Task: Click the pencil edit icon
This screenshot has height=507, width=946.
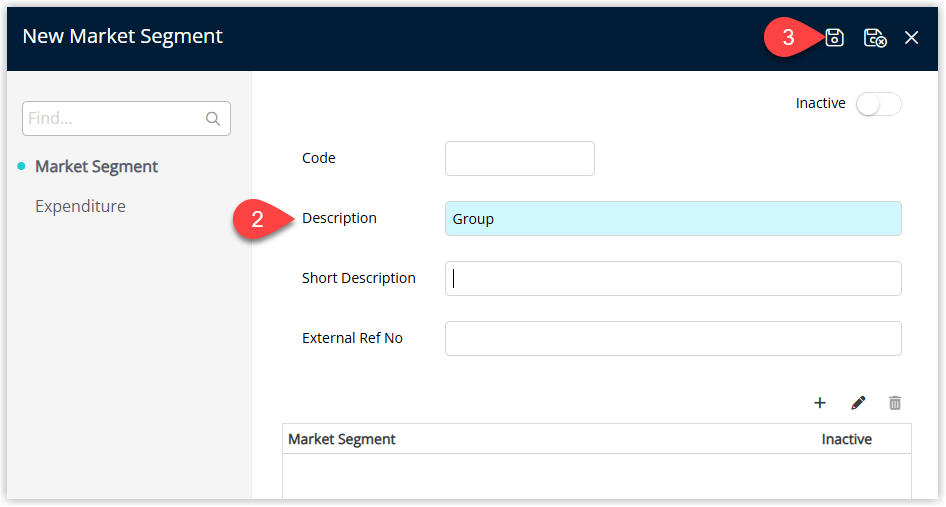Action: [x=858, y=403]
